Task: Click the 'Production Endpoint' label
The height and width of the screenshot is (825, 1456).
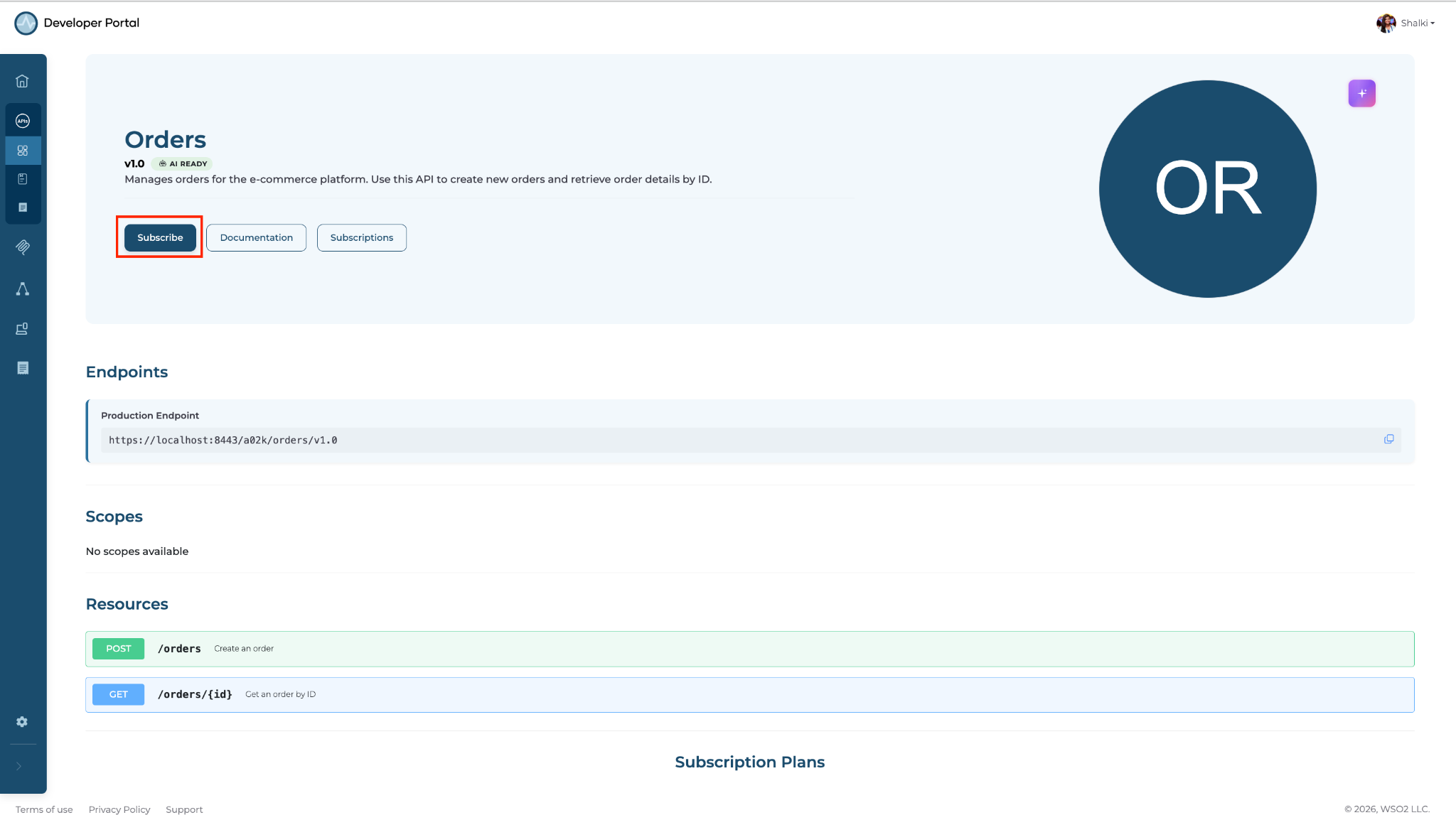Action: (150, 416)
